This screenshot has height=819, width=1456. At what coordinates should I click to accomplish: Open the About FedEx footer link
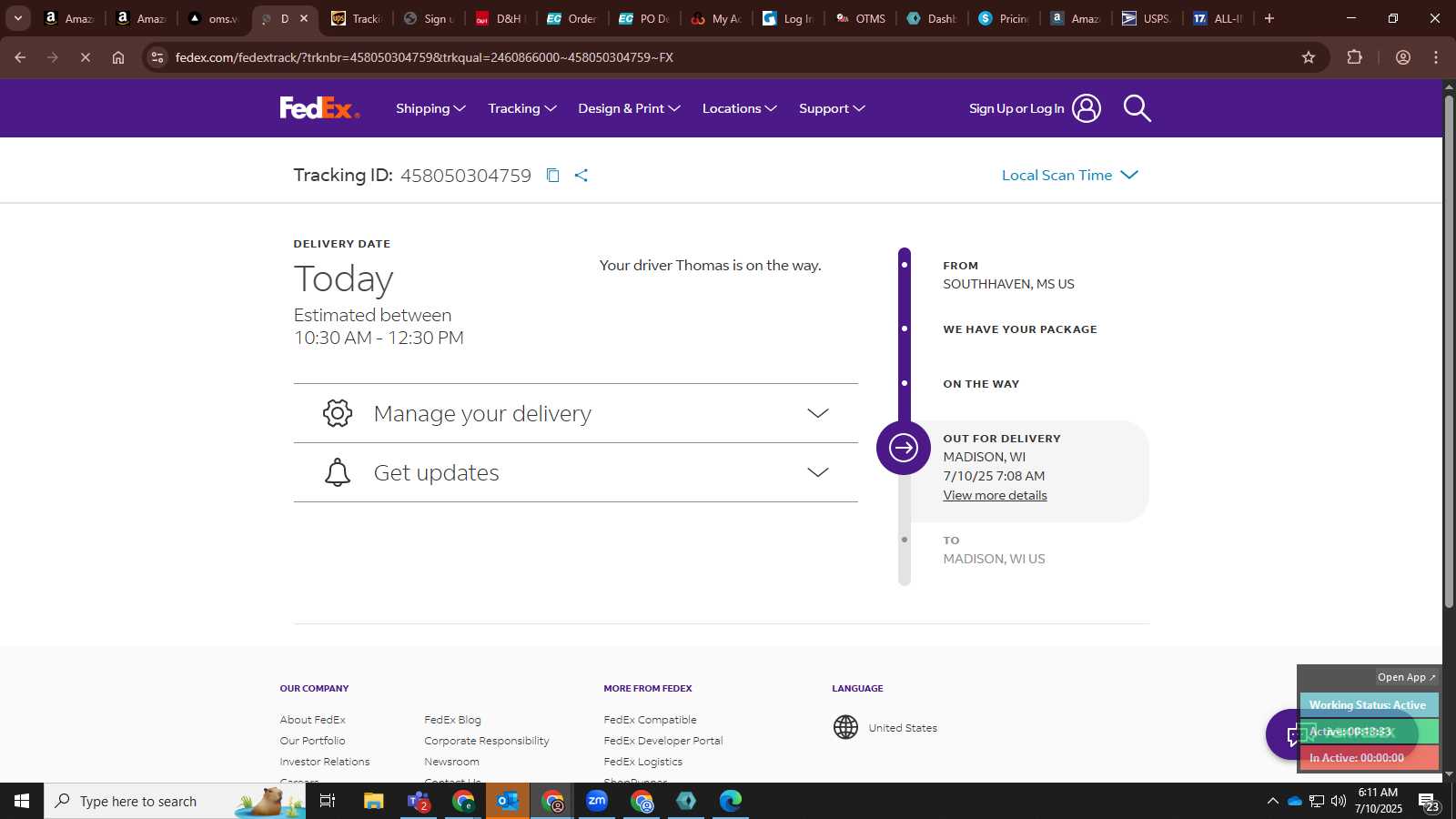tap(312, 720)
